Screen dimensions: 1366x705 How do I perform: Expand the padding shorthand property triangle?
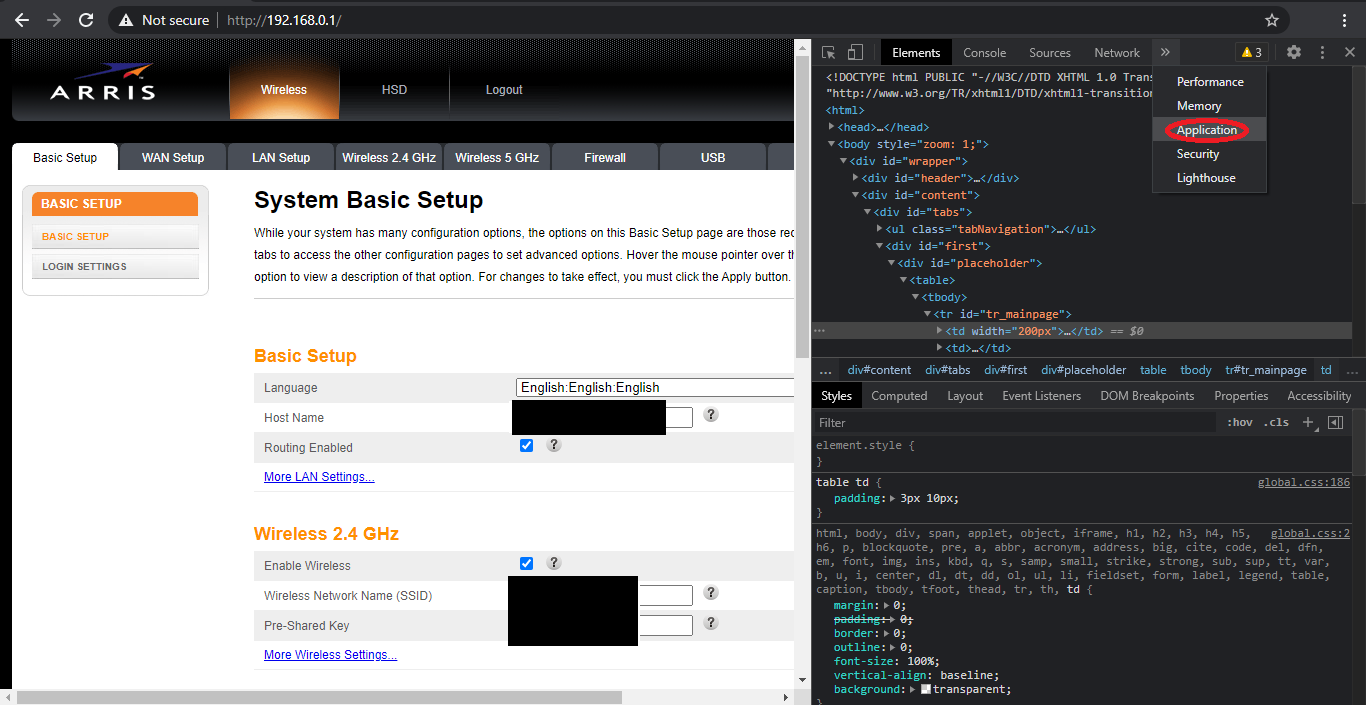(x=893, y=498)
